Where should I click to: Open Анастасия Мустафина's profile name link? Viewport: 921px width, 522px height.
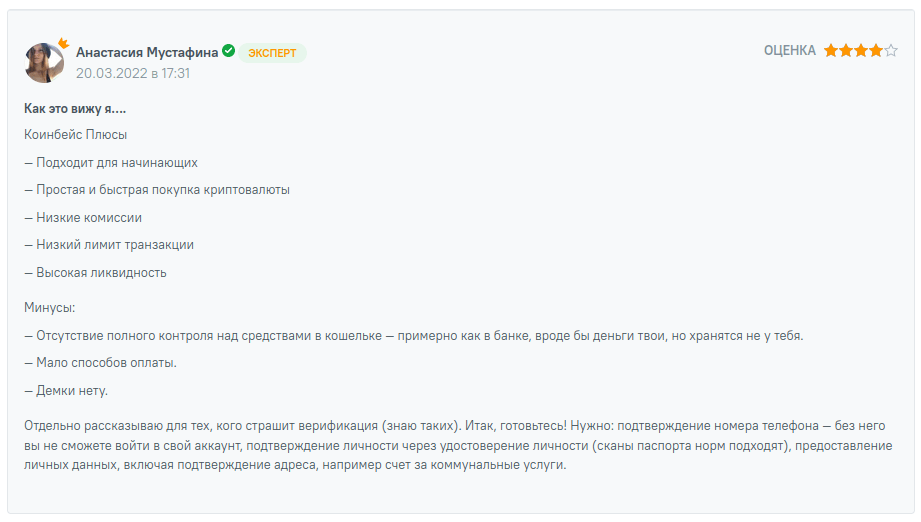click(x=148, y=52)
